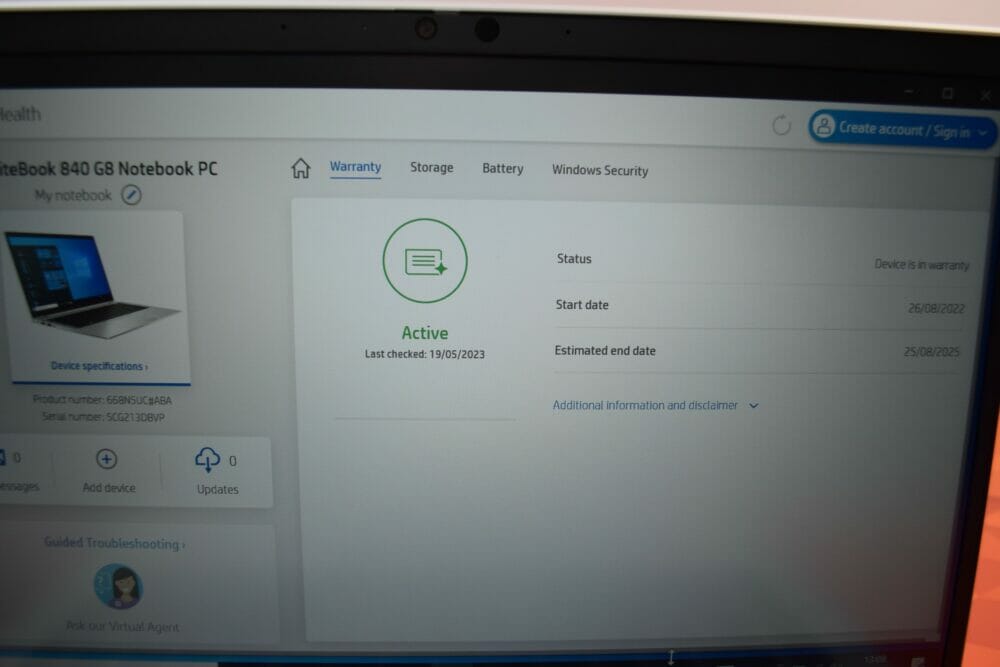Expand Additional information and disclaimer
1000x667 pixels.
754,406
